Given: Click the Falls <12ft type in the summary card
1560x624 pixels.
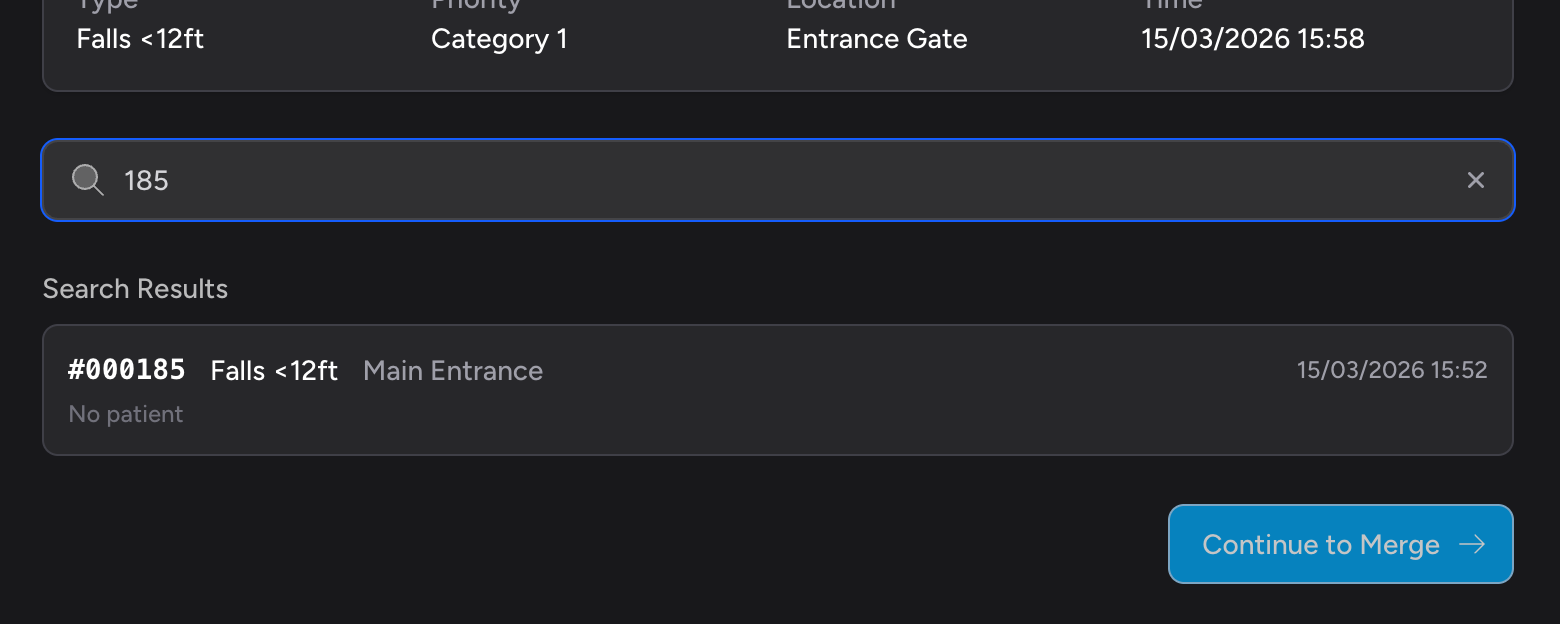Looking at the screenshot, I should click(x=140, y=38).
